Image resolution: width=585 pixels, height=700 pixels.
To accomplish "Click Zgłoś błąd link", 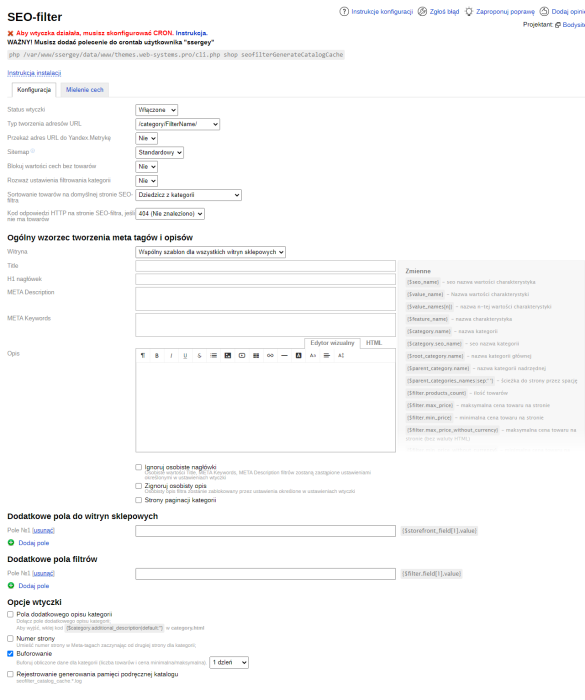I will [x=444, y=12].
